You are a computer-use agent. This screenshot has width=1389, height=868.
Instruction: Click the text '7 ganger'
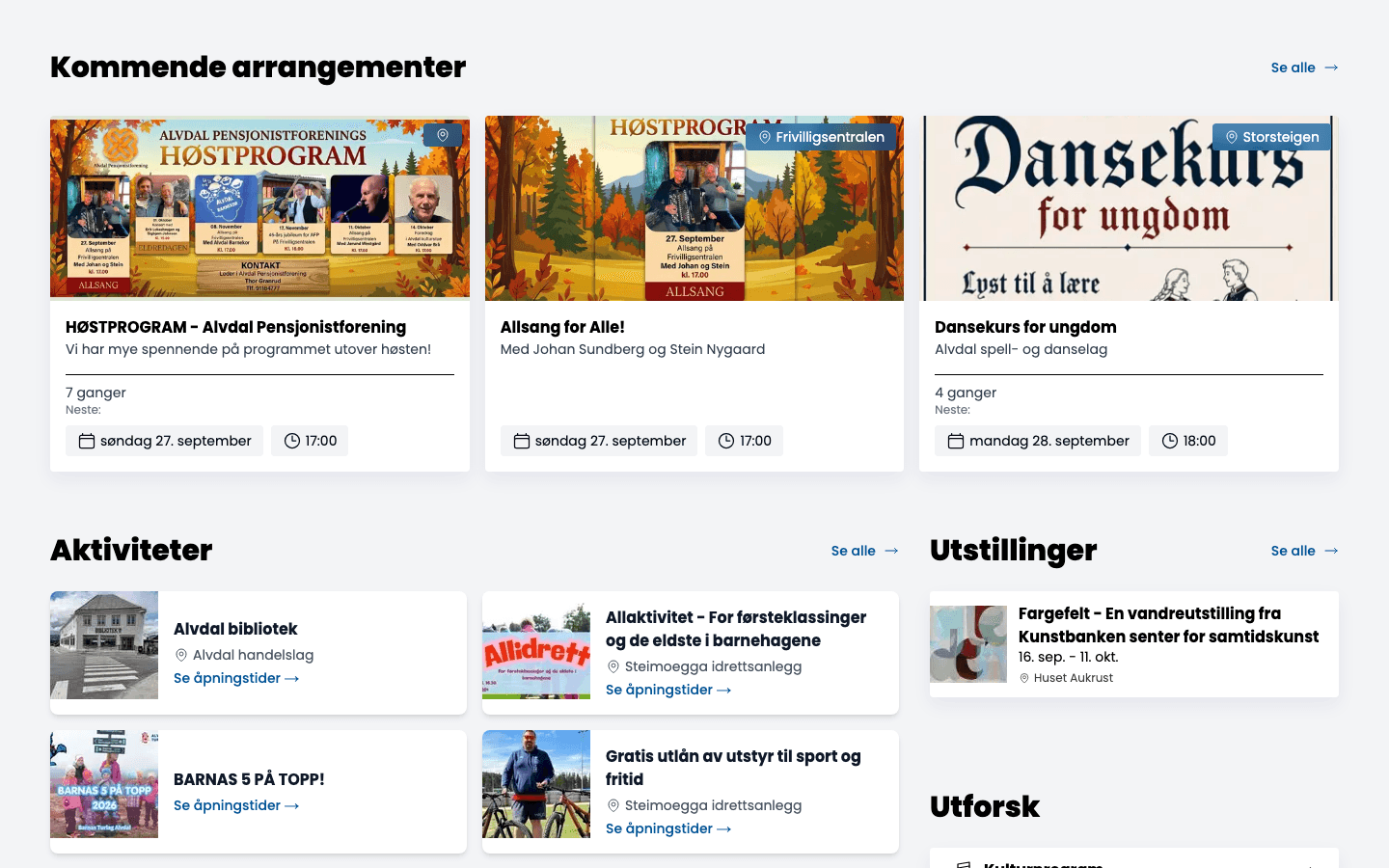pos(95,393)
